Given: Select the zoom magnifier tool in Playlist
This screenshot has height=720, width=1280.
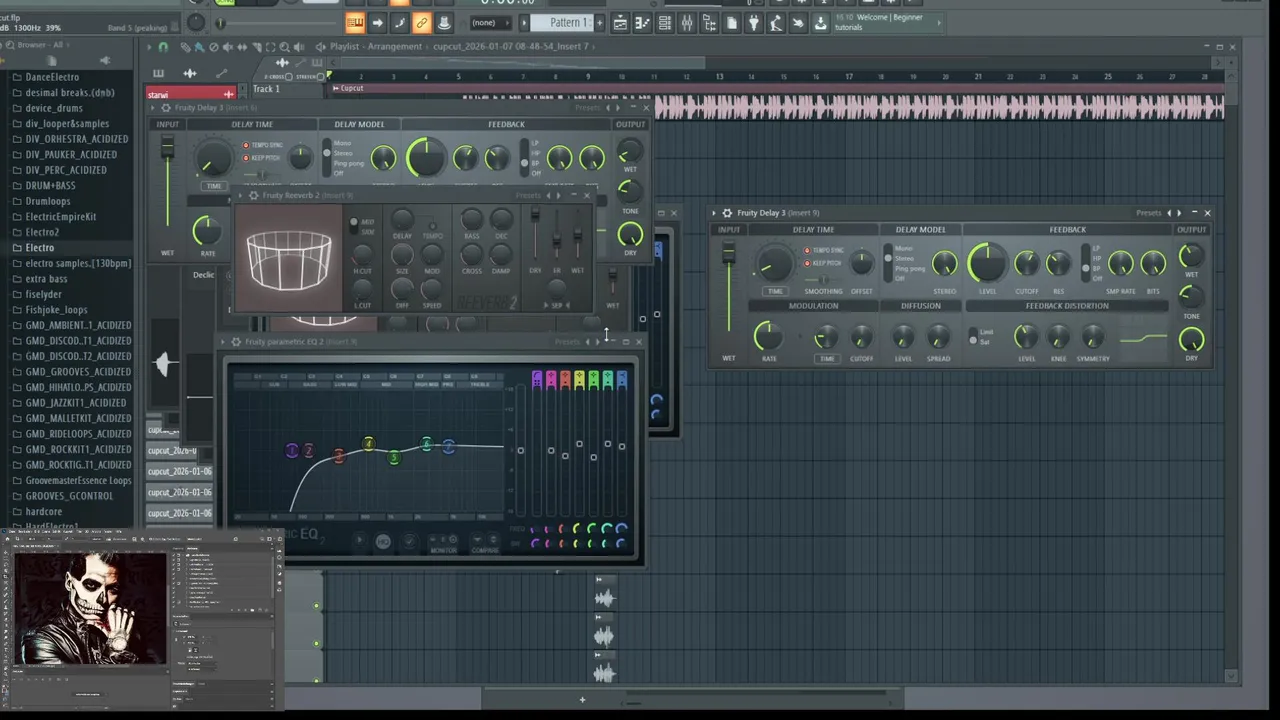Looking at the screenshot, I should point(284,47).
